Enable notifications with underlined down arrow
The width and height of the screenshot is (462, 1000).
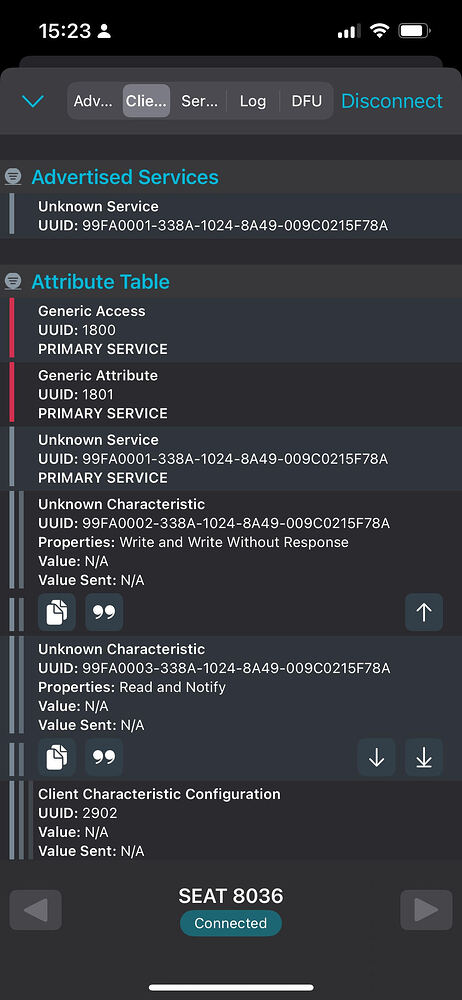pyautogui.click(x=424, y=757)
